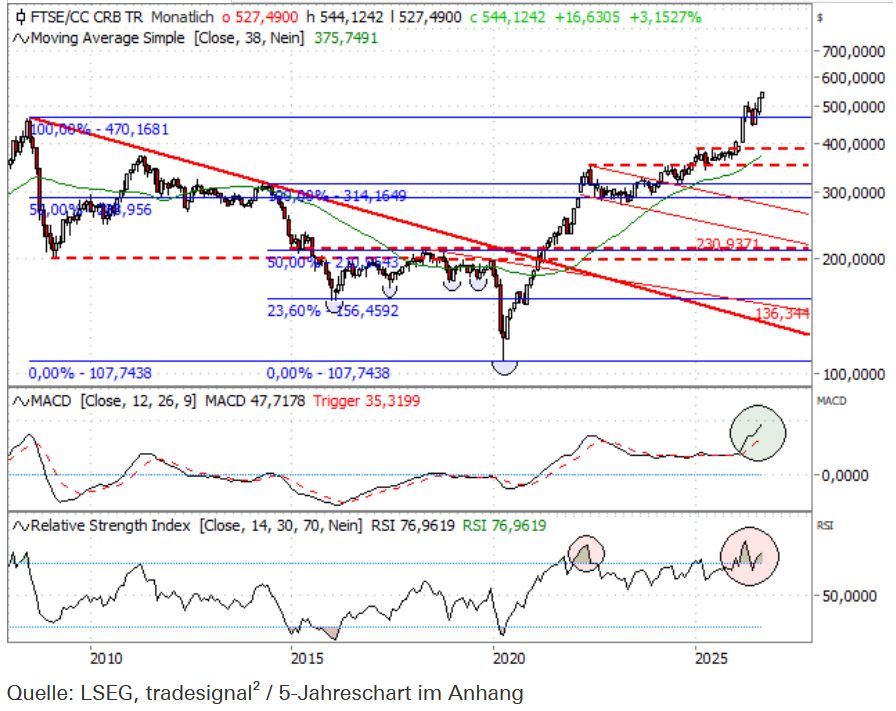Click the 50,0000 value on the RSI axis

pyautogui.click(x=849, y=596)
